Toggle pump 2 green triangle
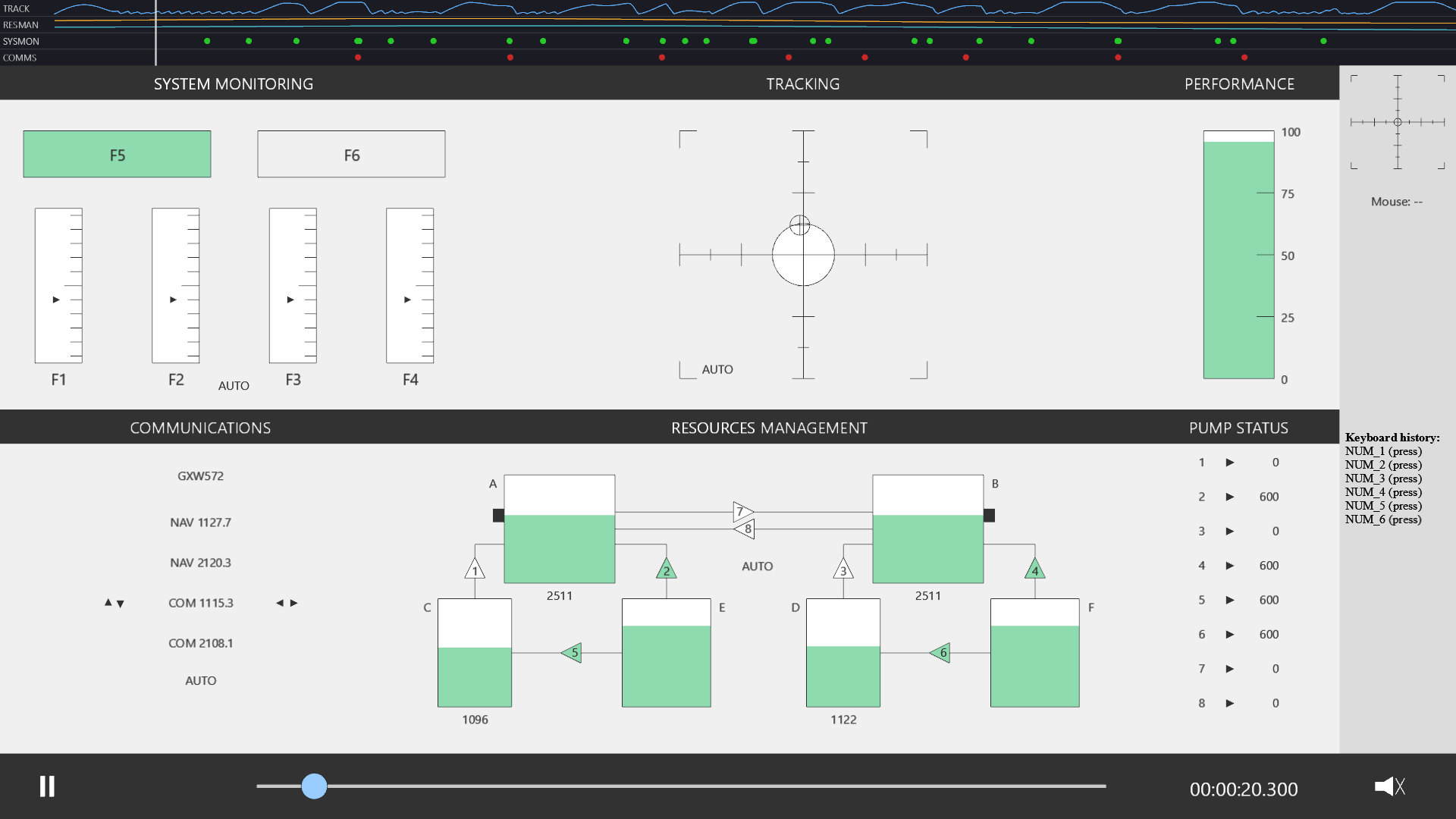The width and height of the screenshot is (1456, 819). coord(667,569)
